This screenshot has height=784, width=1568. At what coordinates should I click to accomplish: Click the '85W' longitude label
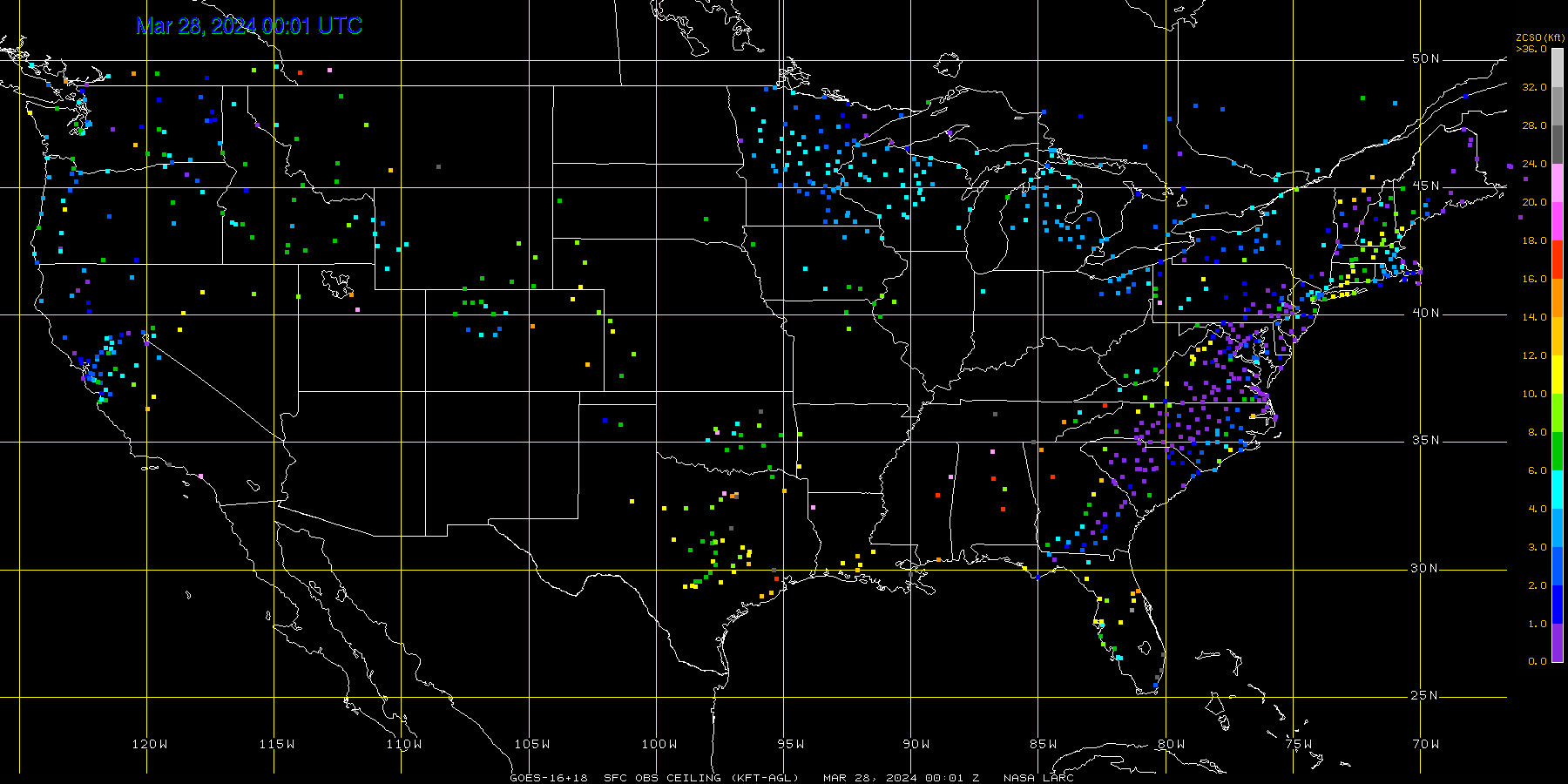point(1044,744)
